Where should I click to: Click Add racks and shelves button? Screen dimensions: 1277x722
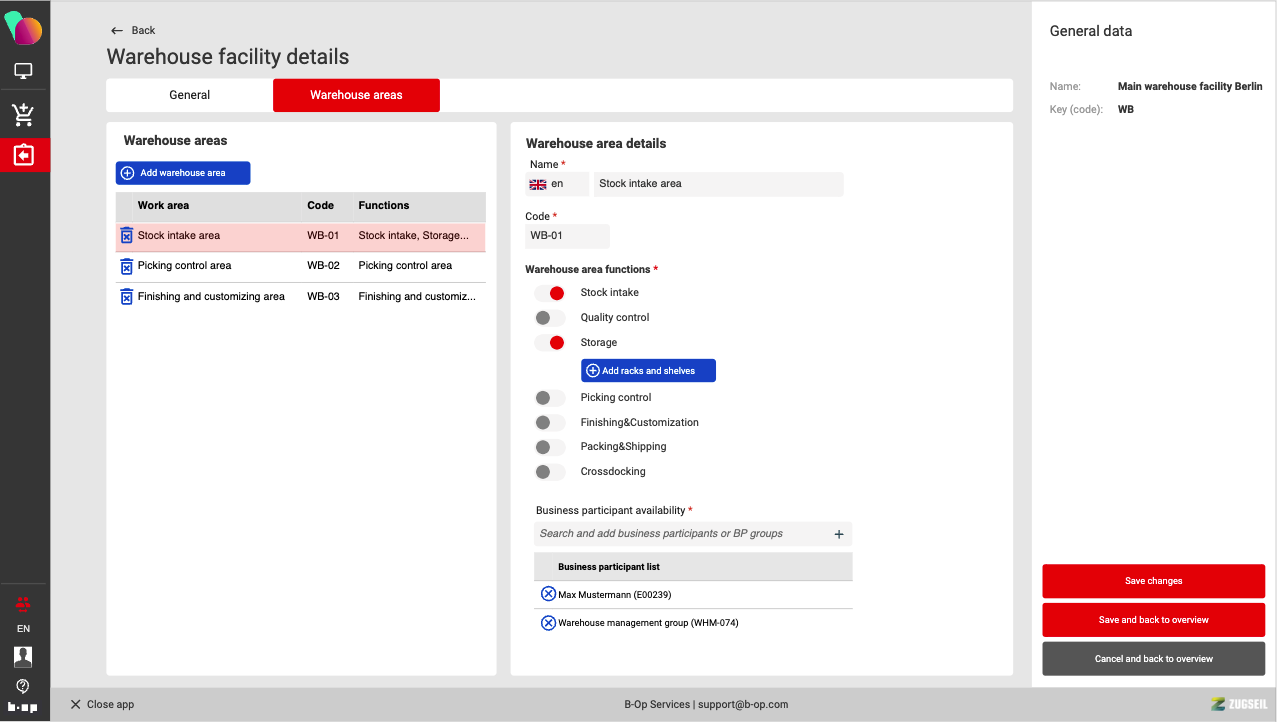click(x=648, y=371)
